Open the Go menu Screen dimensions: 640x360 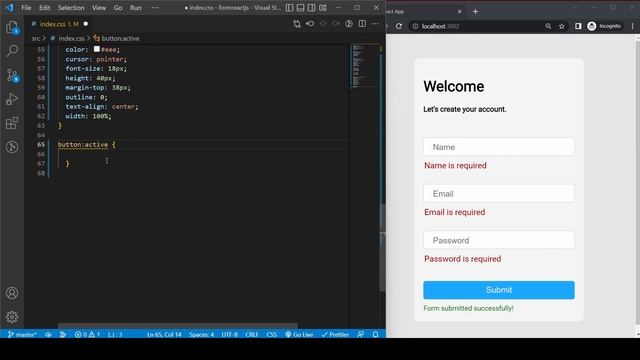coord(118,8)
